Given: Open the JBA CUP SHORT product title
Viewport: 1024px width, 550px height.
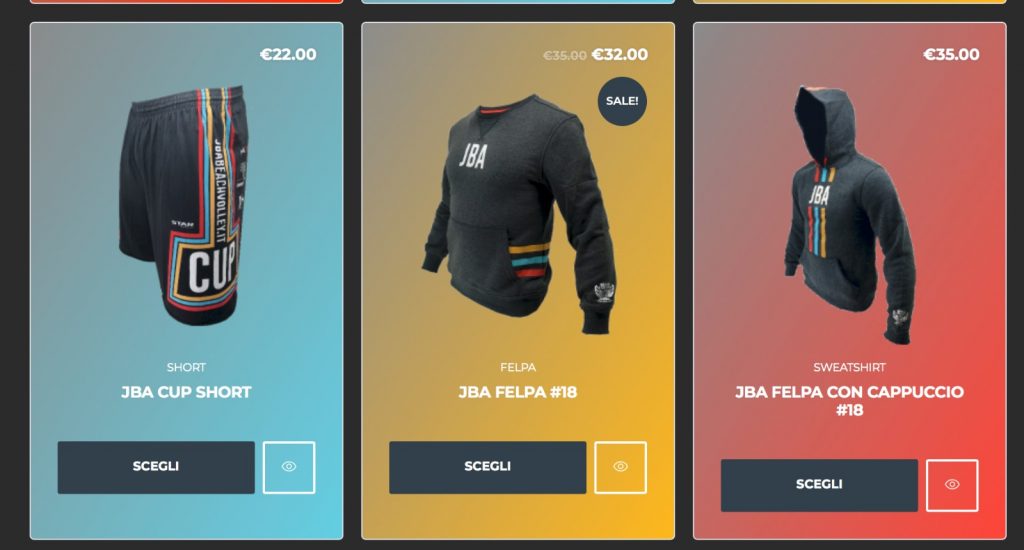Looking at the screenshot, I should coord(186,392).
